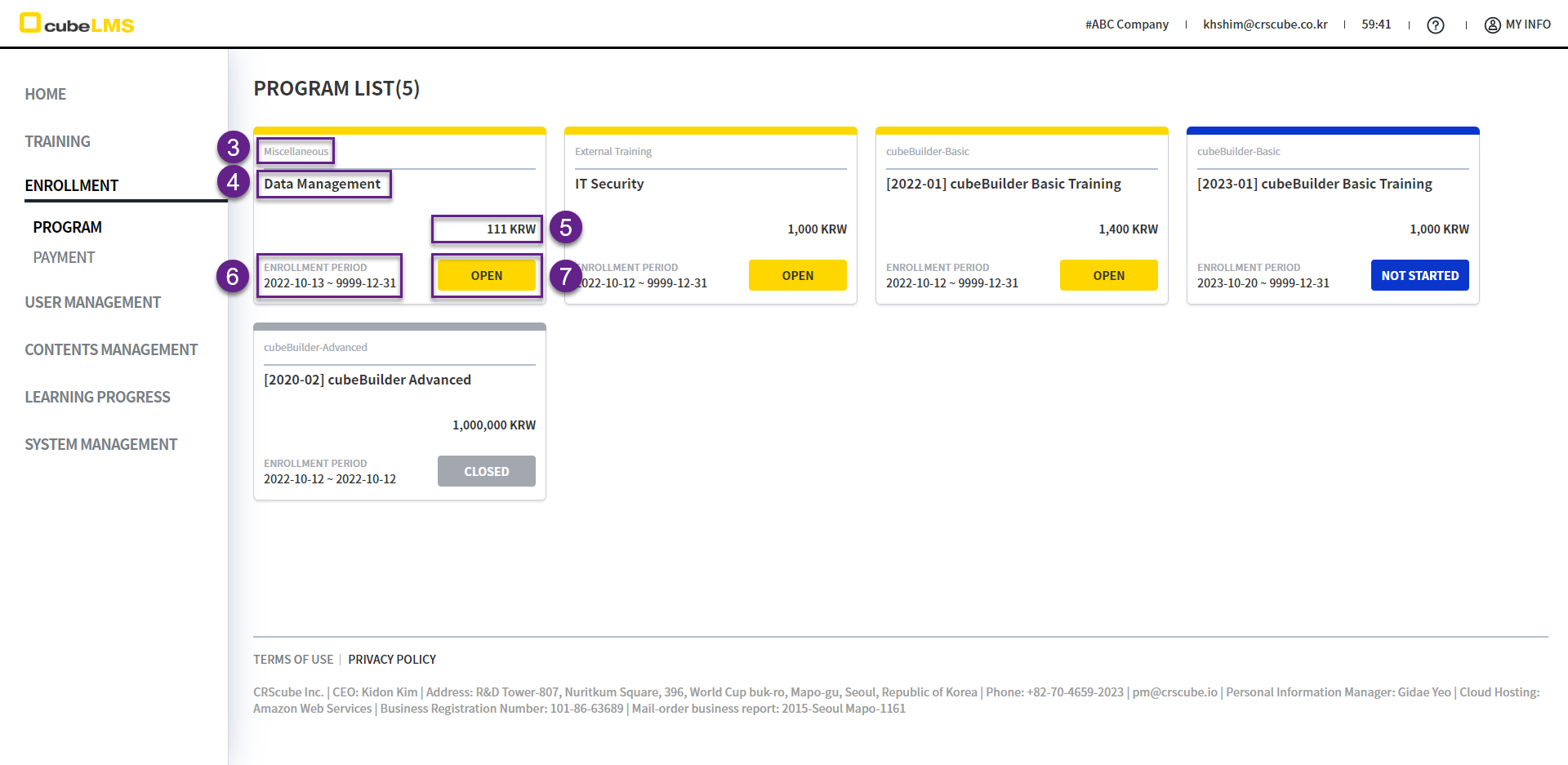The image size is (1568, 765).
Task: Open the help question mark icon
Action: (x=1435, y=24)
